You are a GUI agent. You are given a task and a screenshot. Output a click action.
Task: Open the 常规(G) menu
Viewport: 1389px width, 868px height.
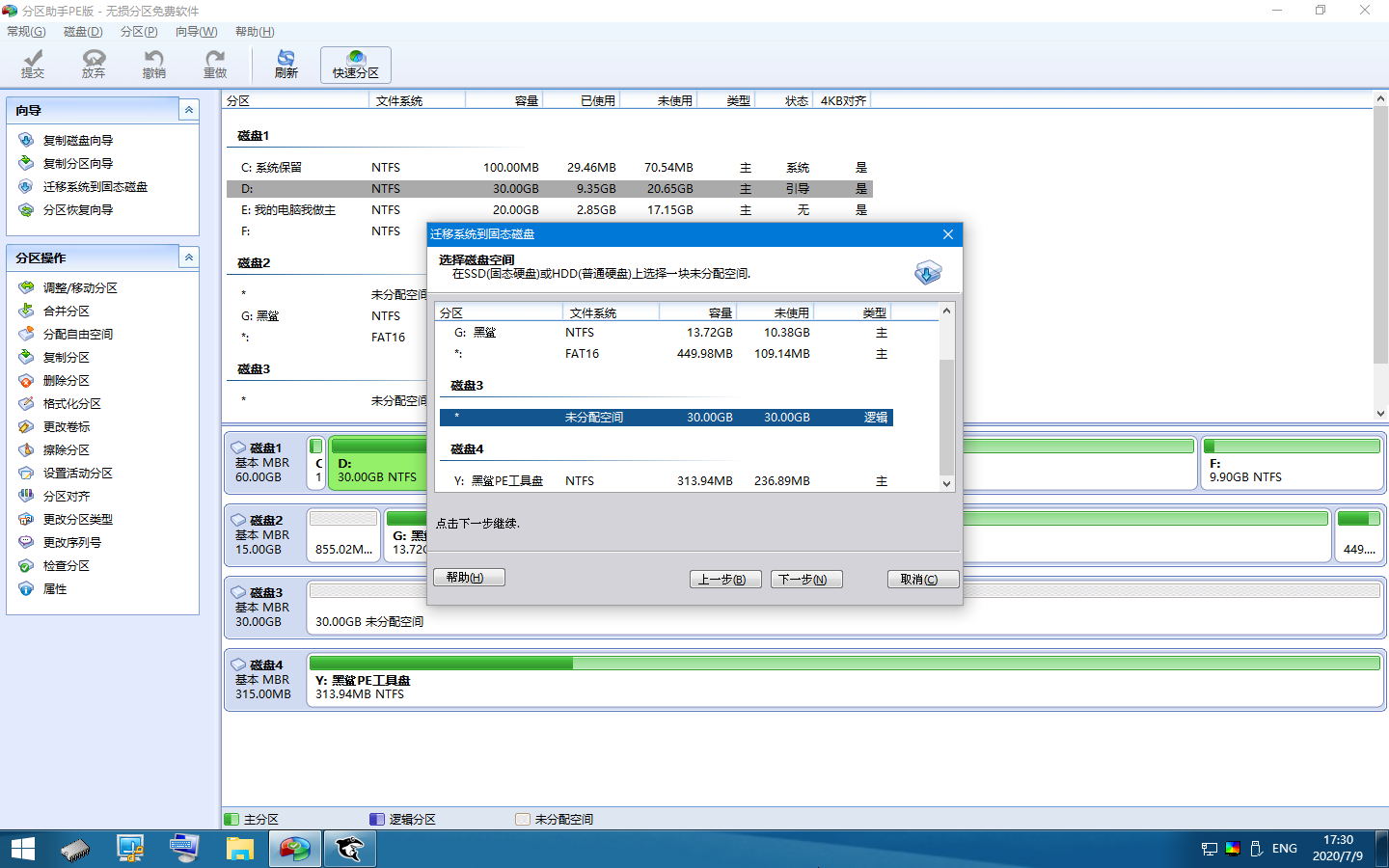26,32
